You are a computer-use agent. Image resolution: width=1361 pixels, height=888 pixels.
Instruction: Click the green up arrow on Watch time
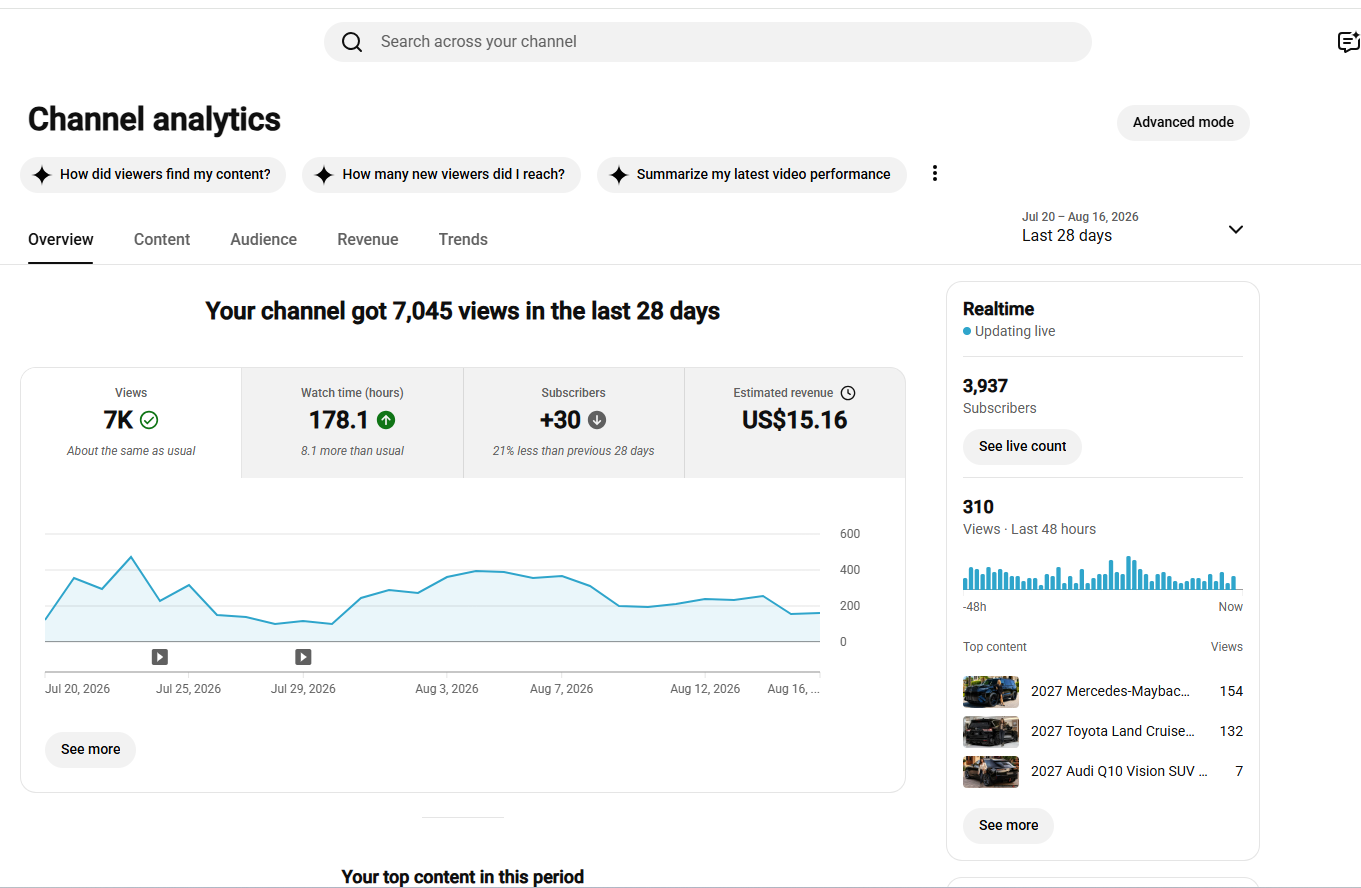point(386,420)
